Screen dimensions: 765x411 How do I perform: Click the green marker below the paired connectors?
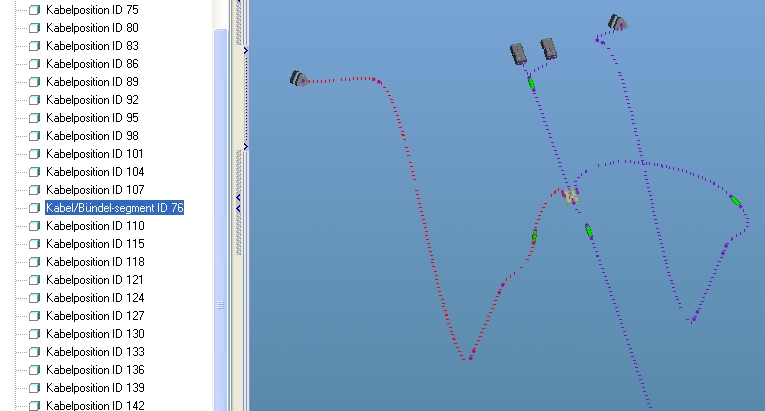click(531, 84)
